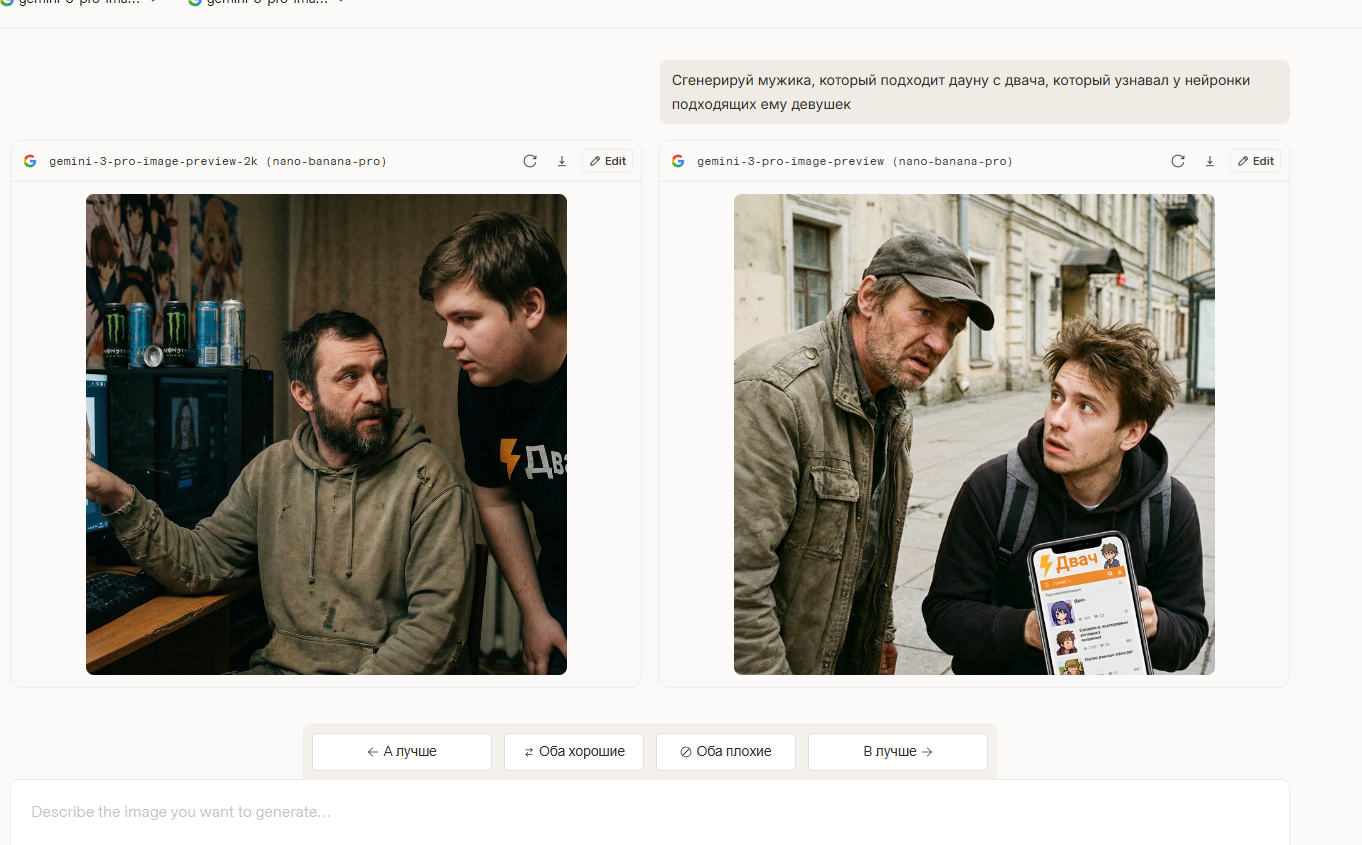Open the generated street image with phone
1362x845 pixels.
(974, 434)
